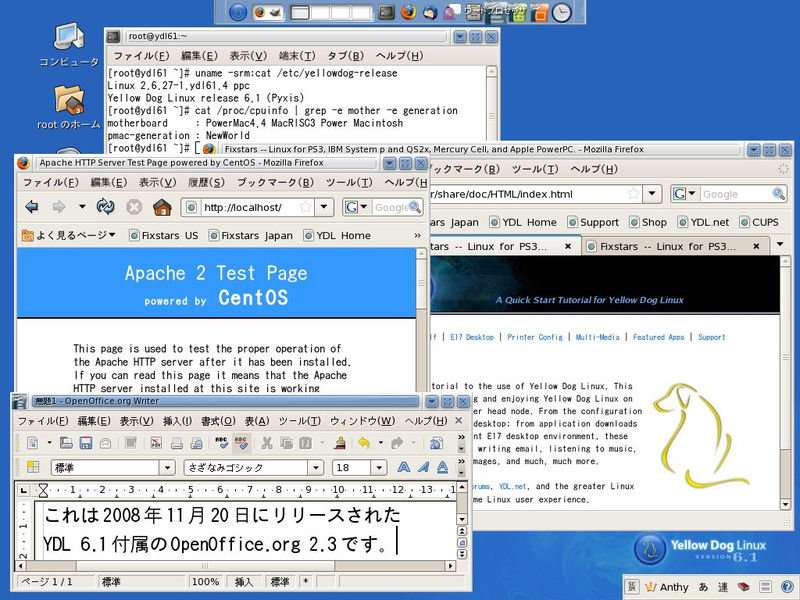Click the Cut scissors icon in Writer

266,443
